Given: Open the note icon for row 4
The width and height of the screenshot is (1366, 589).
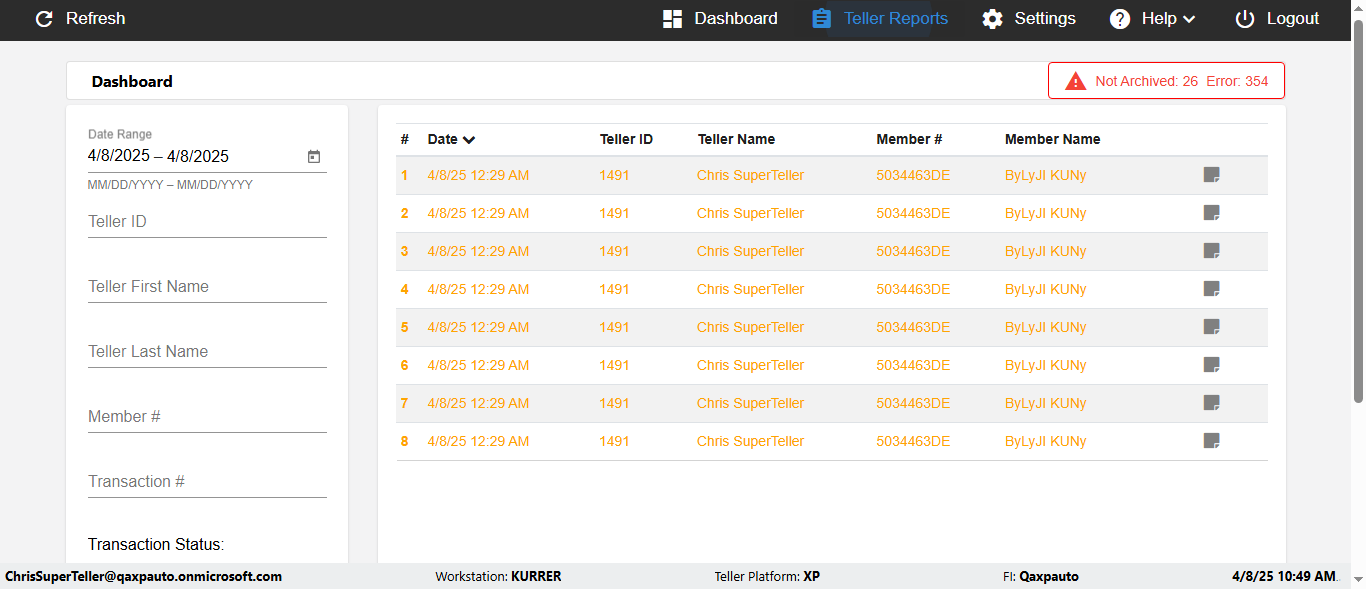Looking at the screenshot, I should pos(1211,289).
